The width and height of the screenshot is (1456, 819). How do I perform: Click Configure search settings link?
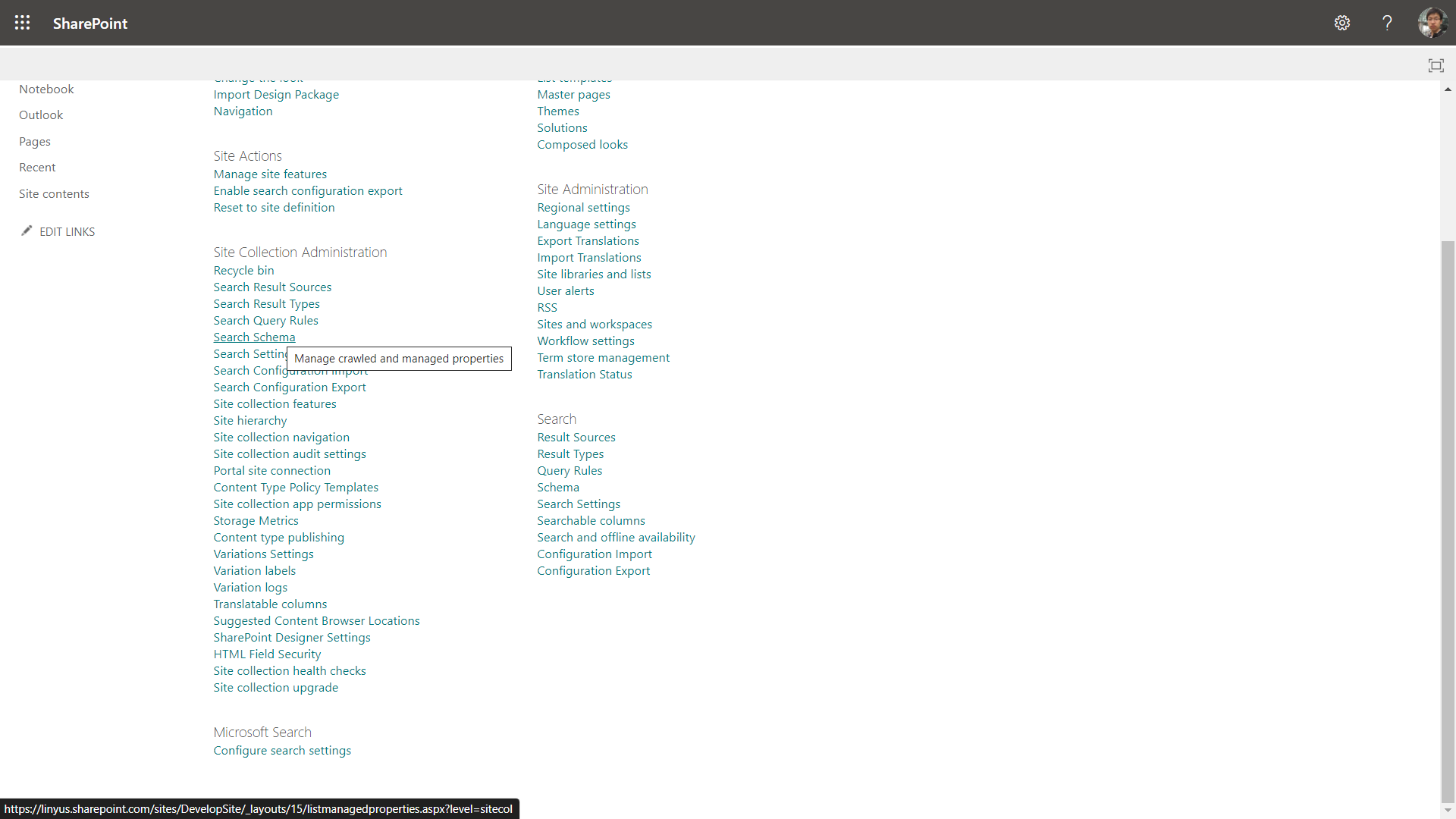pyautogui.click(x=282, y=751)
